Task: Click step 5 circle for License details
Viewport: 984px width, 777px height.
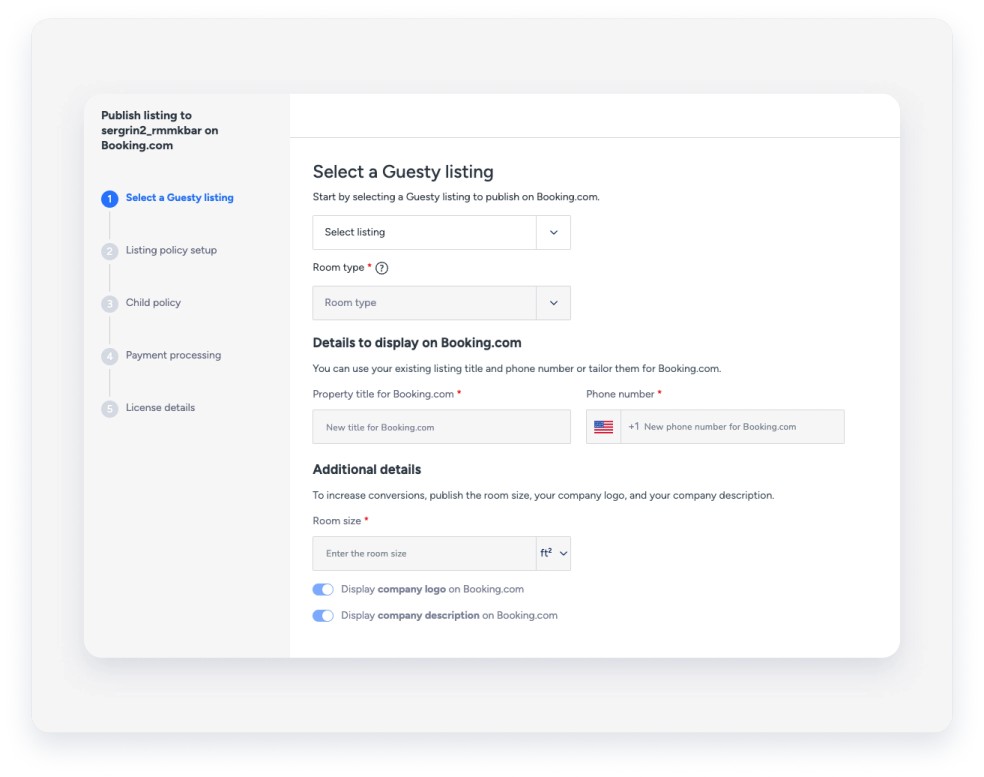Action: tap(110, 409)
